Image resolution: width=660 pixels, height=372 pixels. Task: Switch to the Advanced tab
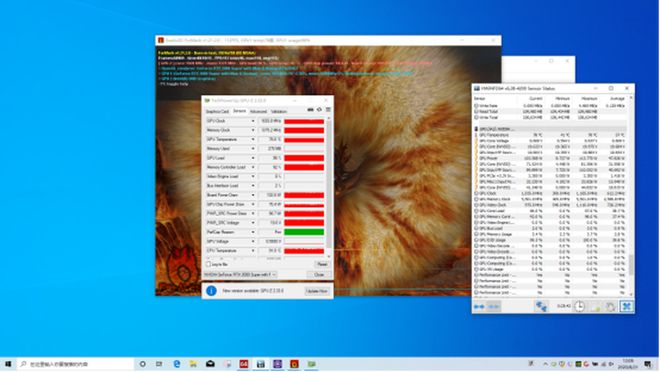pos(258,112)
